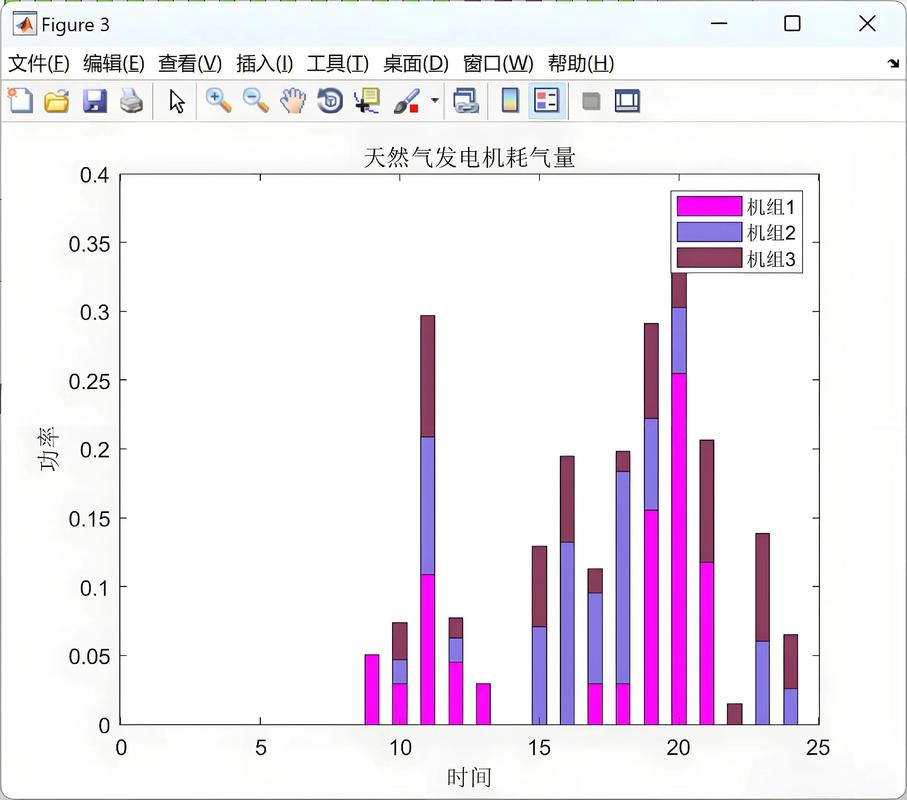This screenshot has width=907, height=800.
Task: Click the chart title 天然气发电机耗气量
Action: pos(469,158)
